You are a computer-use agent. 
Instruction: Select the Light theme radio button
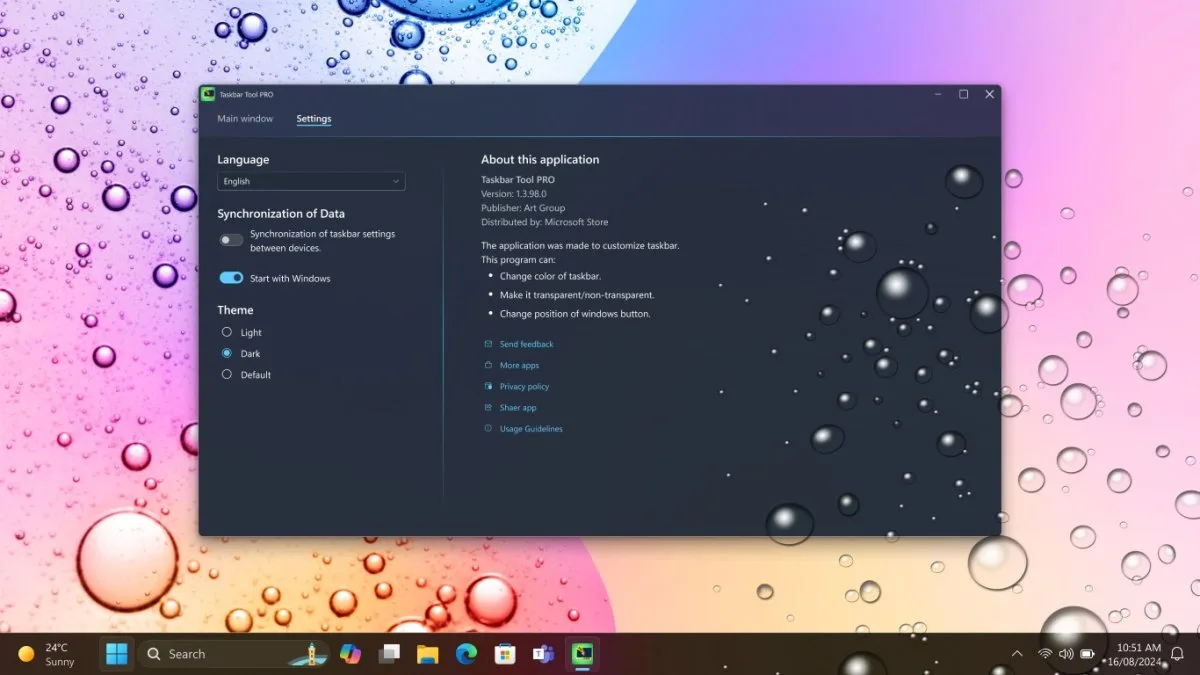click(227, 332)
